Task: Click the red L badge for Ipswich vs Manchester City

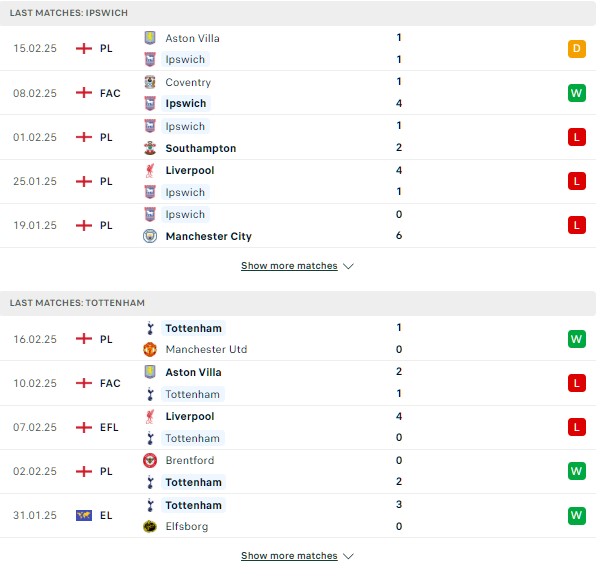Action: point(576,225)
